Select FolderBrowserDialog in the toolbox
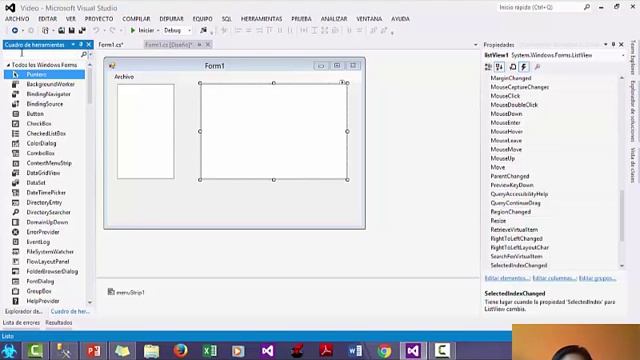640x360 pixels. (x=44, y=271)
